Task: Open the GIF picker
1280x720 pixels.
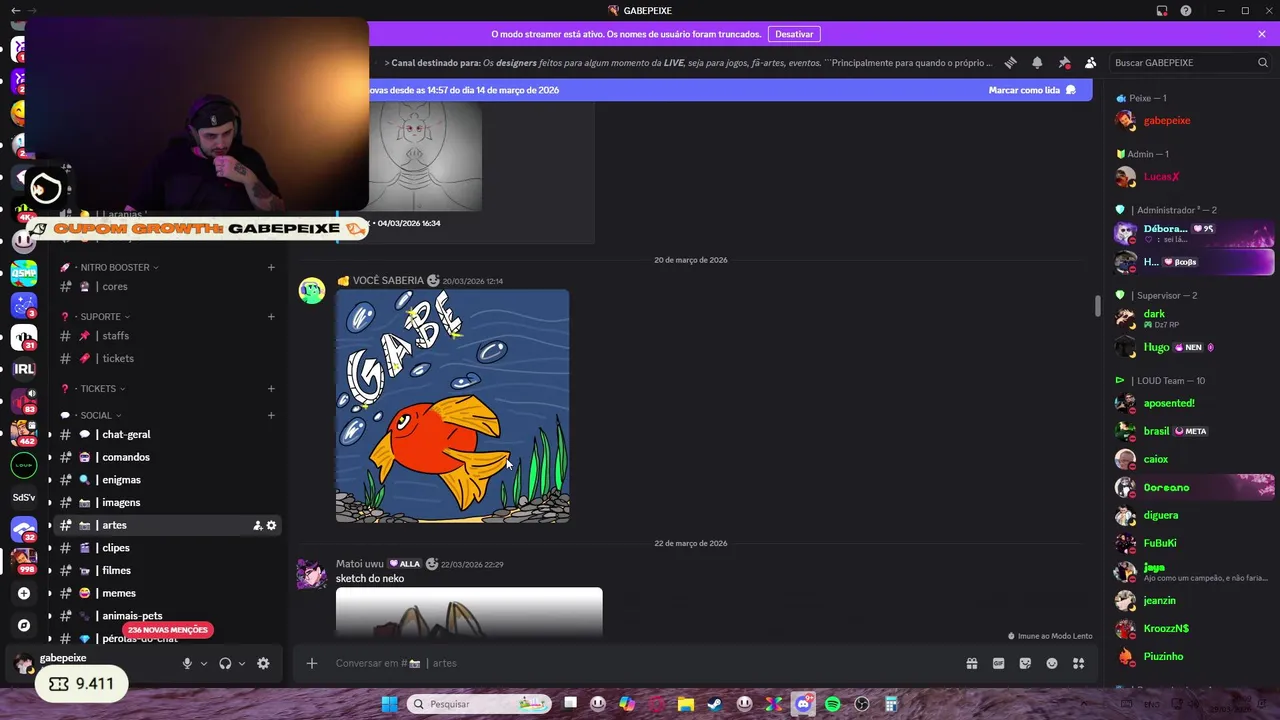Action: (998, 663)
